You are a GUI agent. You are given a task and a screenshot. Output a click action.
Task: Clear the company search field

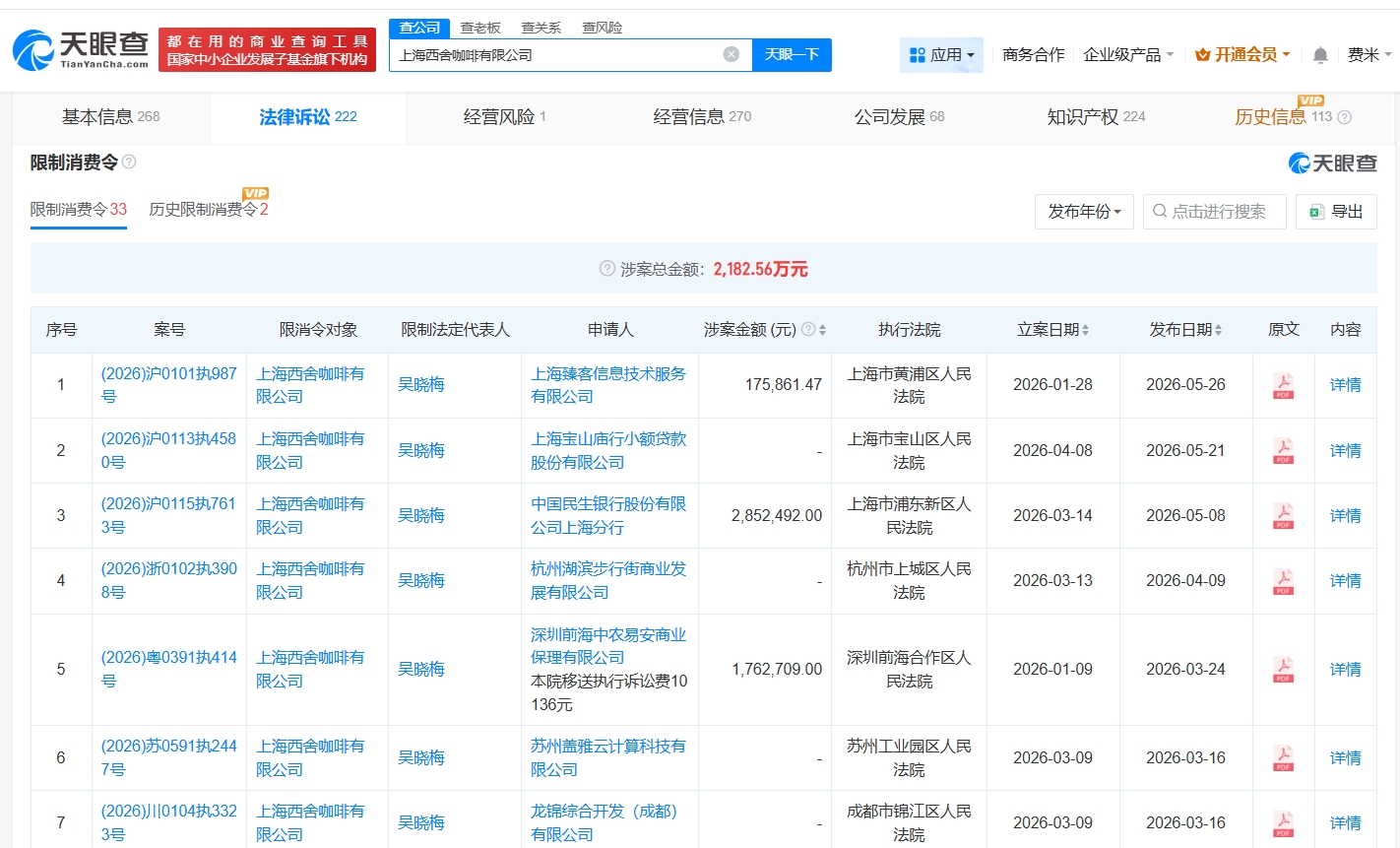coord(732,54)
